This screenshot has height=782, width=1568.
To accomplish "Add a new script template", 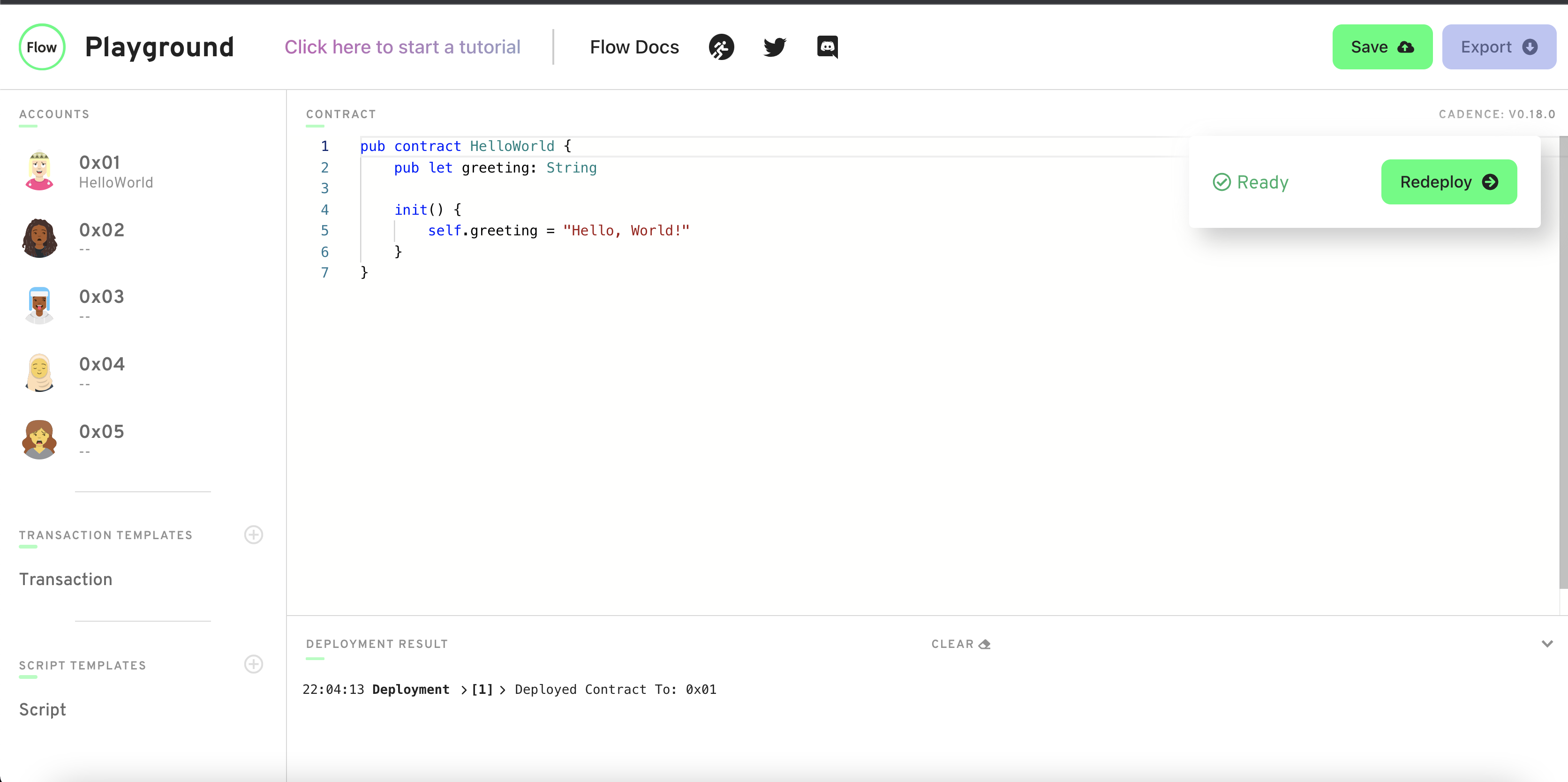I will point(253,664).
